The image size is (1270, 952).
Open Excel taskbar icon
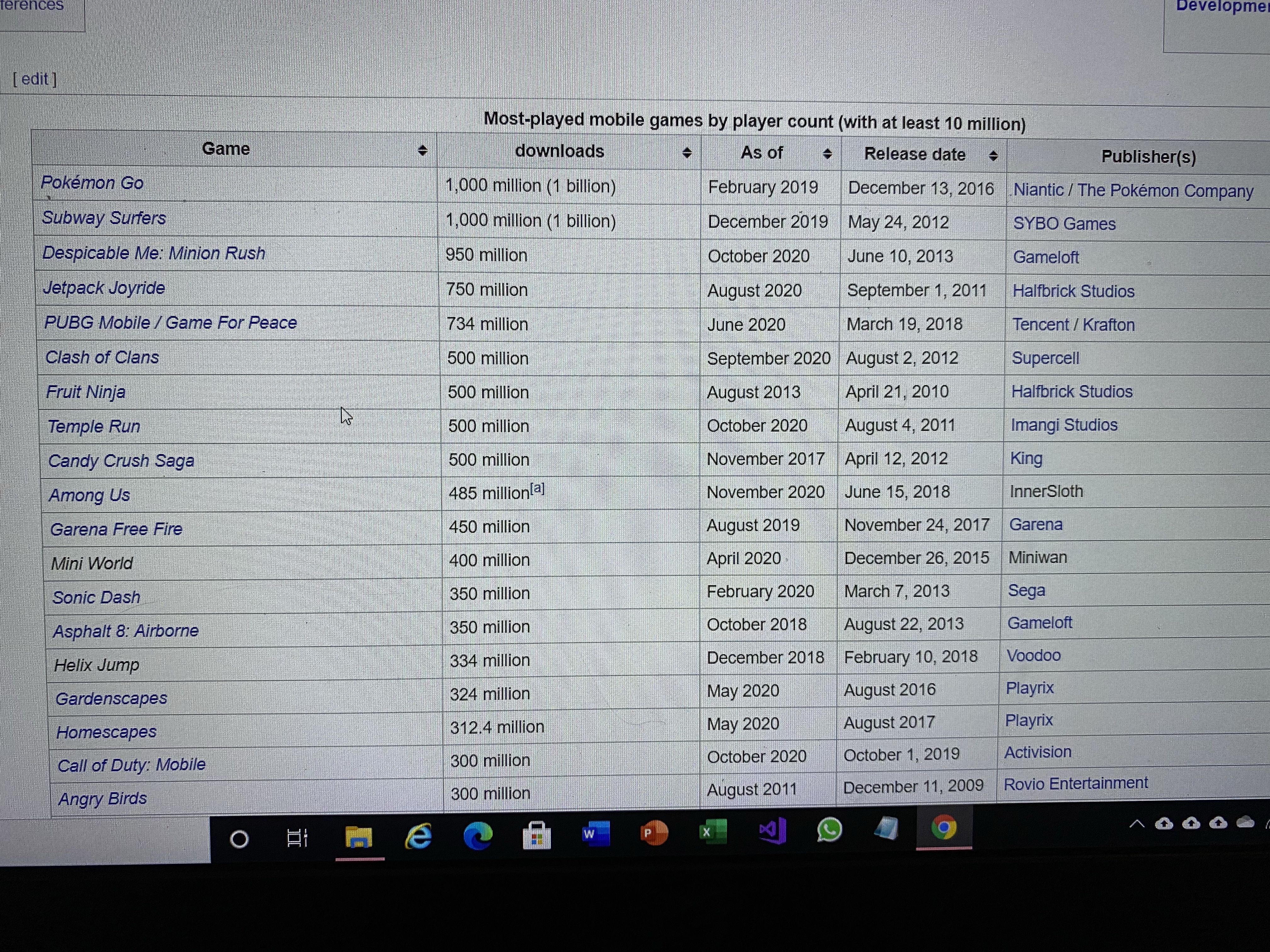(713, 831)
